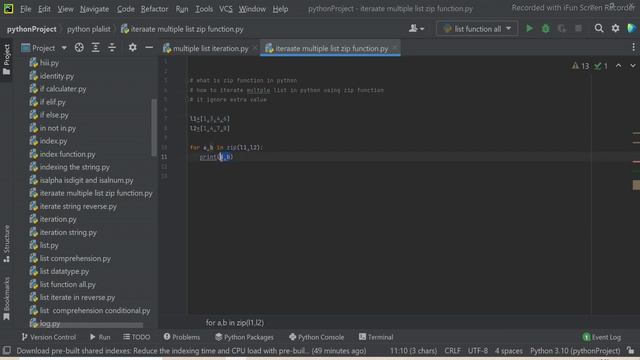
Task: Click the Stop process icon
Action: [x=578, y=29]
